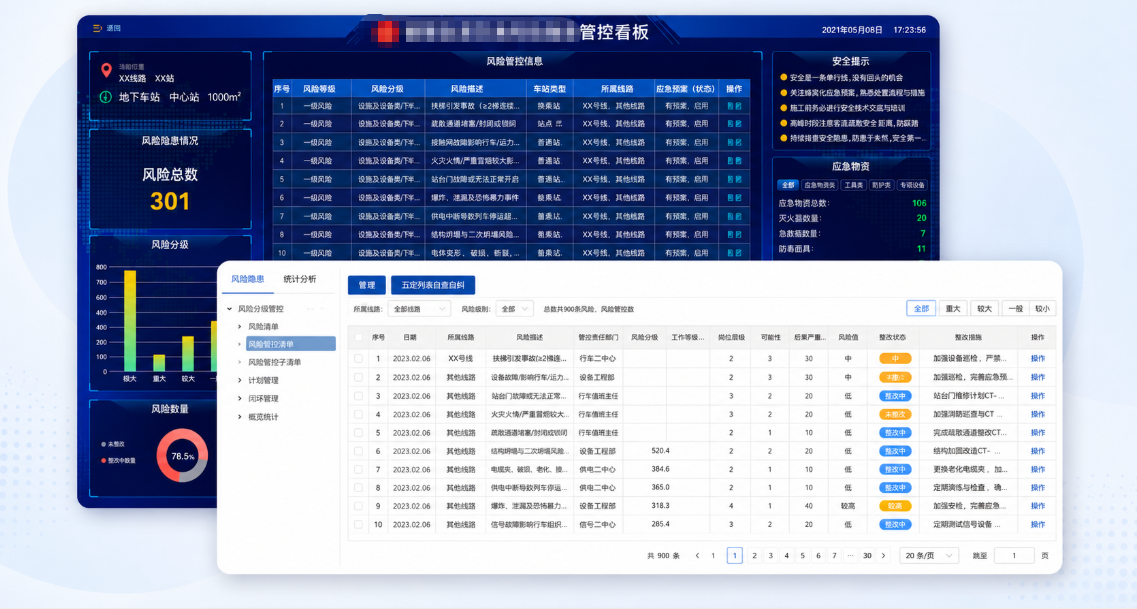Click the red location pin icon beside XX线路
The image size is (1137, 609).
pyautogui.click(x=106, y=70)
